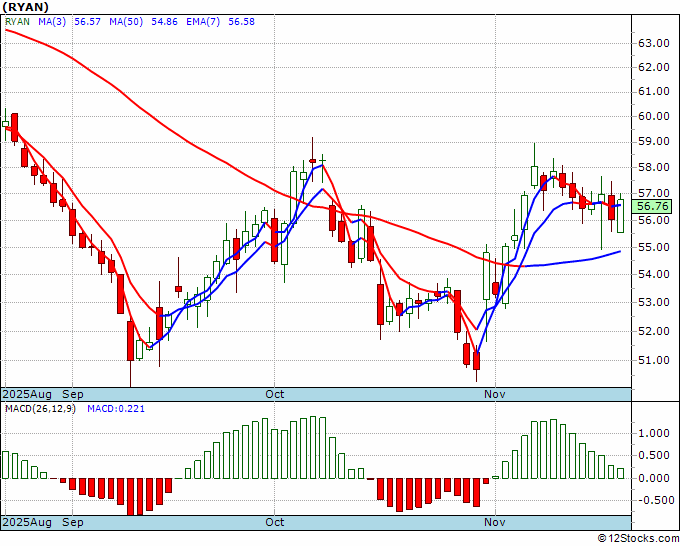
Task: Click the 54.00 price axis label
Action: tap(654, 274)
